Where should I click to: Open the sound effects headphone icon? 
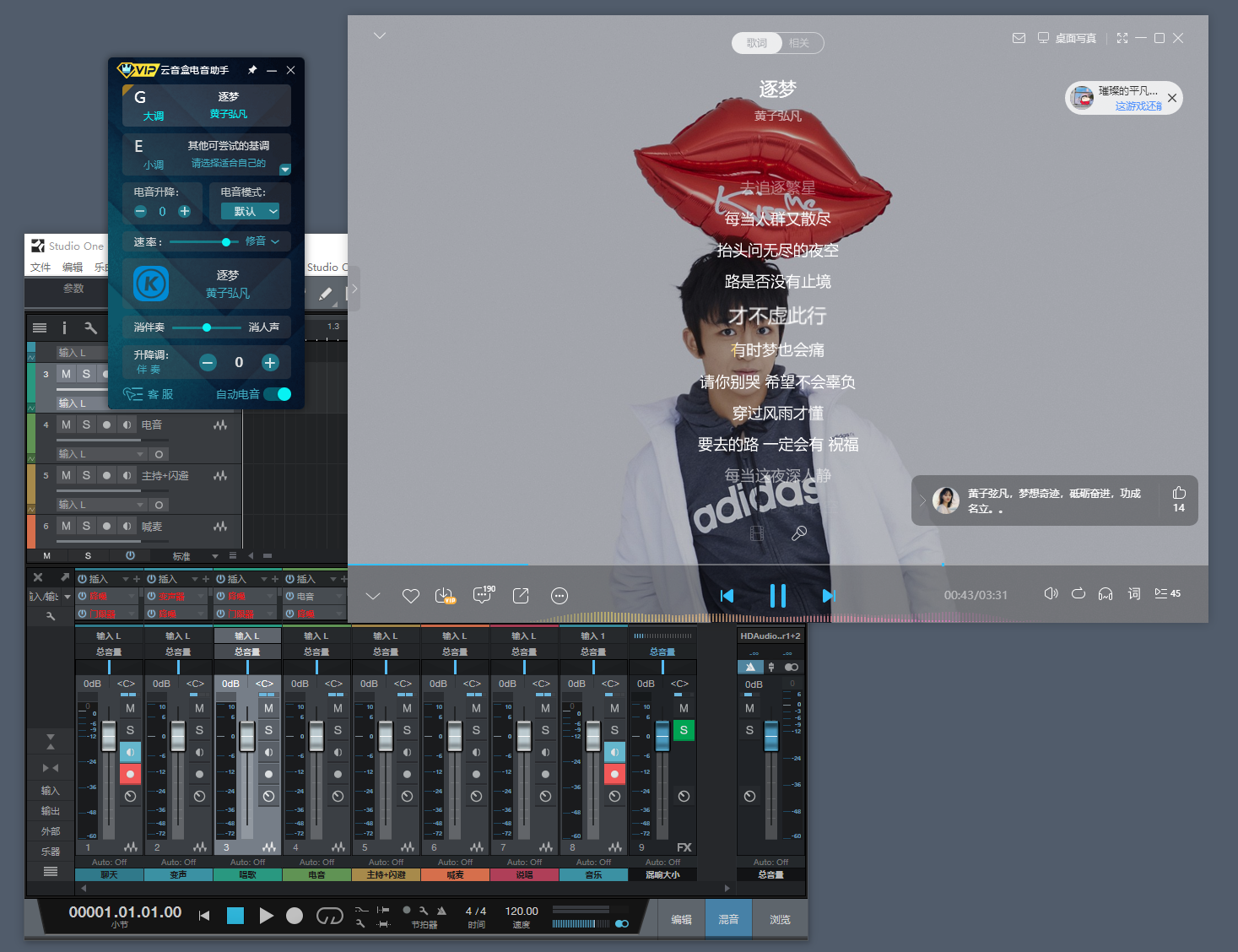click(x=1106, y=593)
